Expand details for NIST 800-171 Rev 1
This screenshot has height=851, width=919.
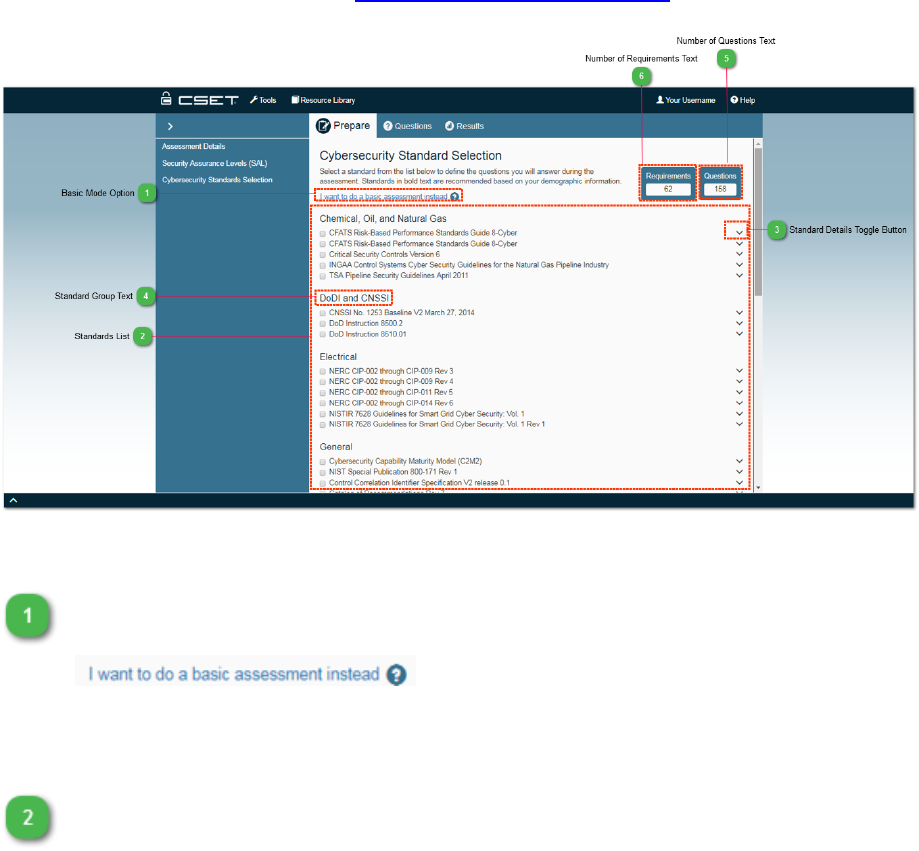tap(740, 472)
